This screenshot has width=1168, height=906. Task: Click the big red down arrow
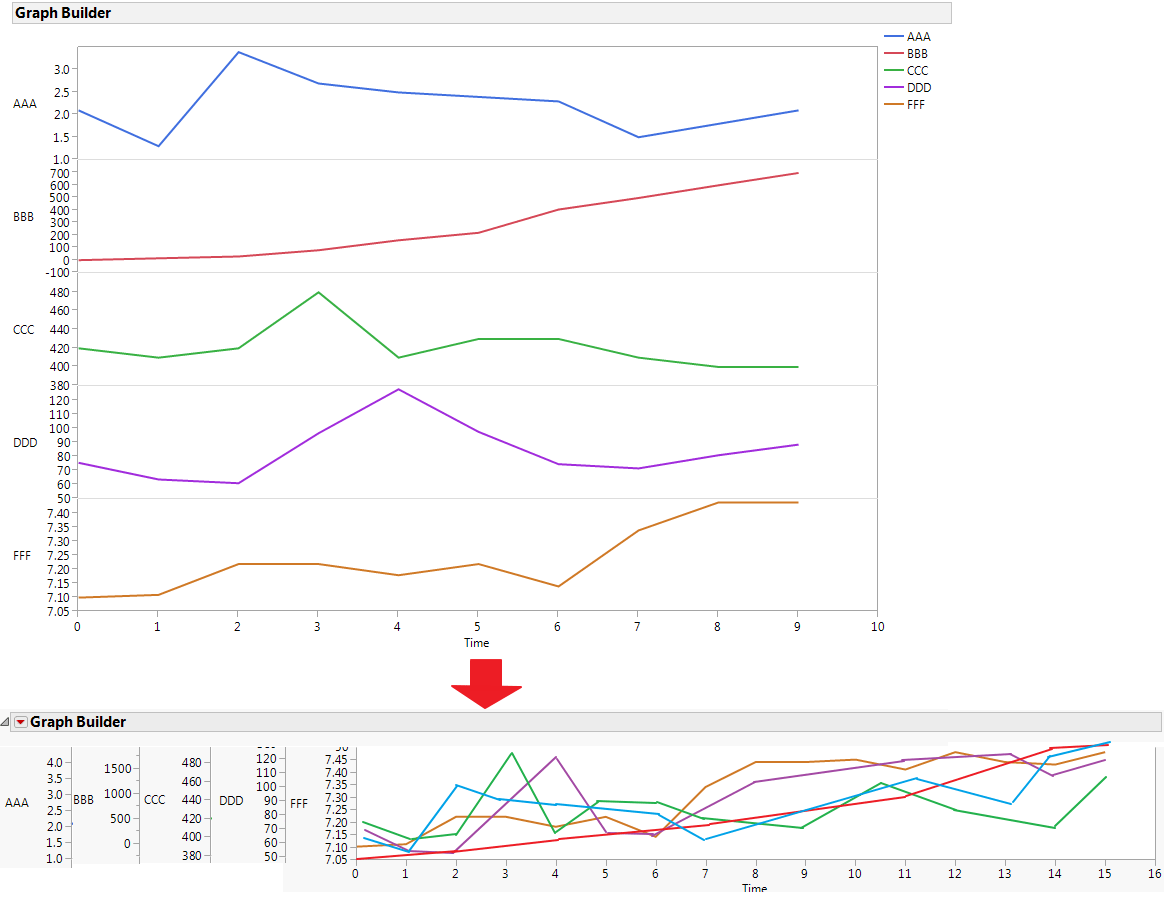[486, 683]
